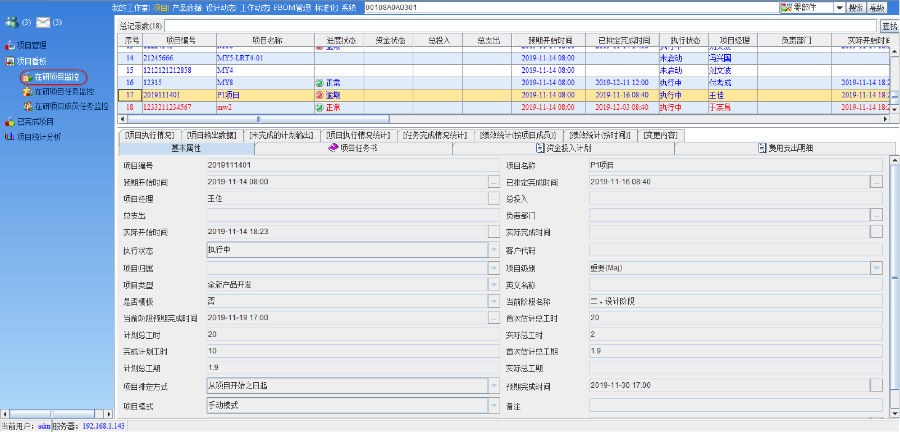Click the 查找 button beside record filter
900x432 pixels.
(889, 25)
